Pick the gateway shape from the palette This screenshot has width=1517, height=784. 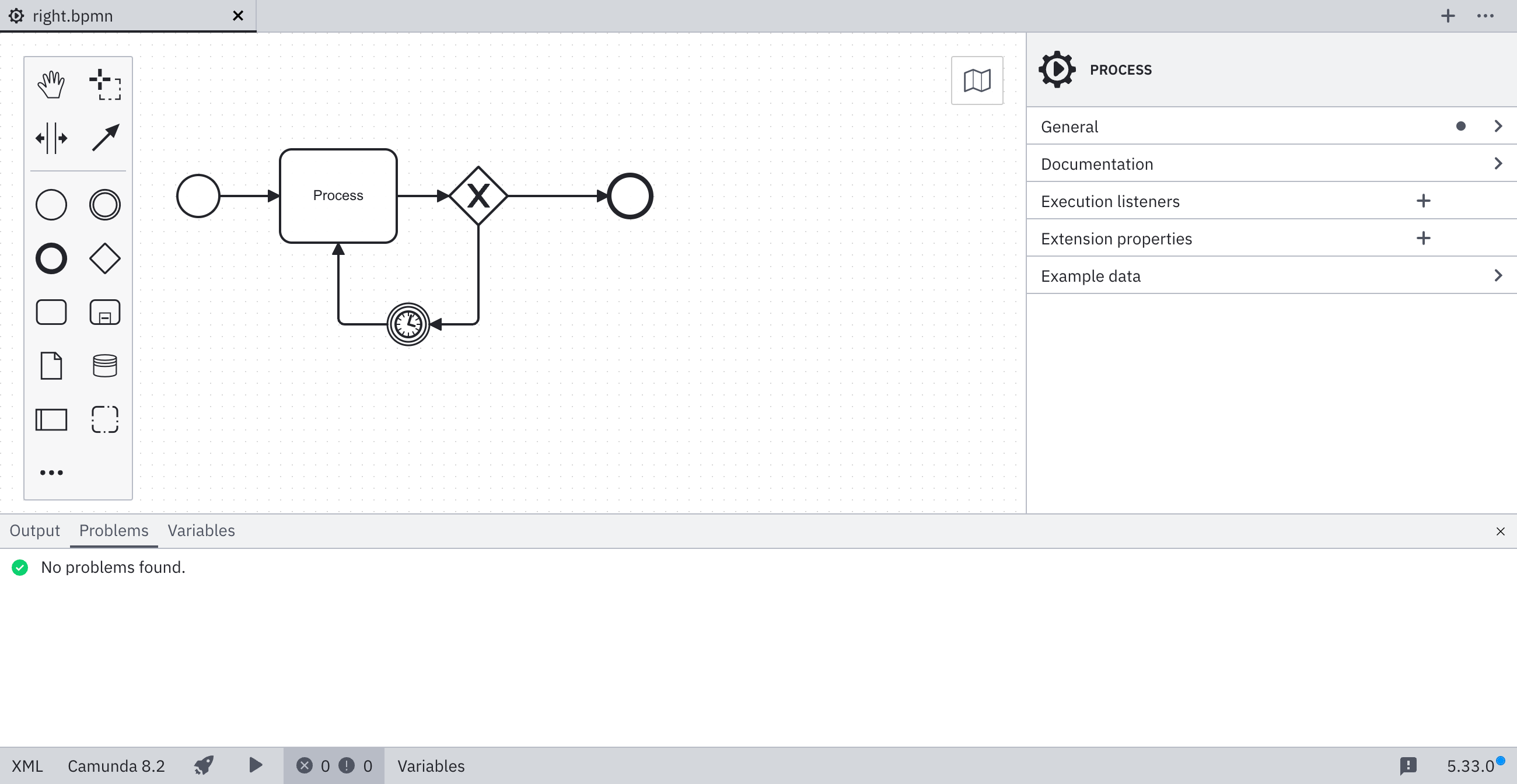[105, 258]
